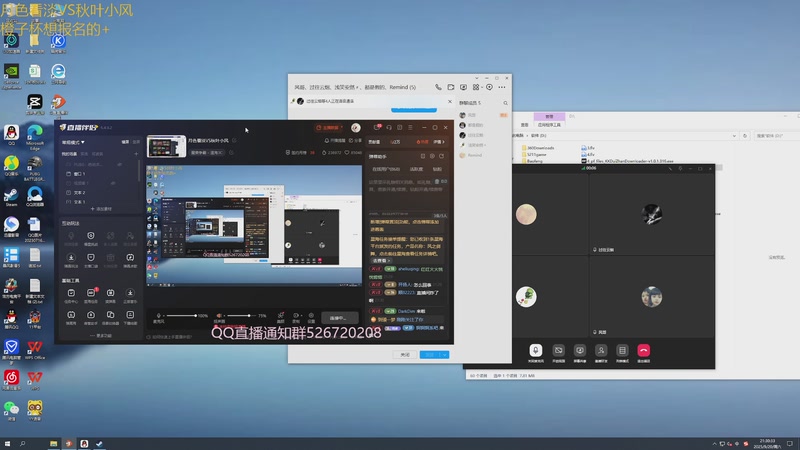Open the streamer avatar in streaming app
This screenshot has height=450, width=800.
(356, 128)
